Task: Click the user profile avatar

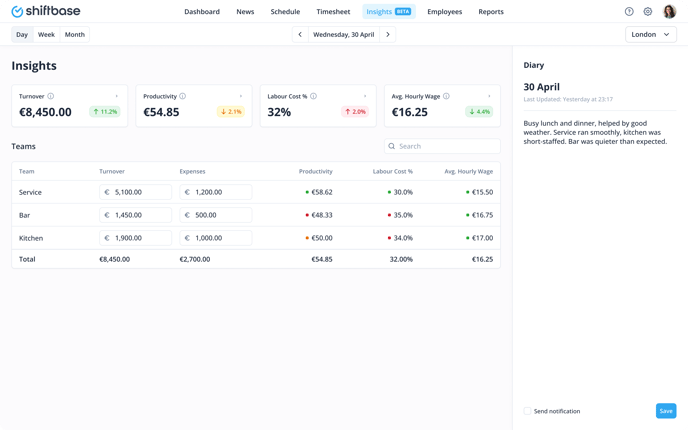Action: click(670, 12)
